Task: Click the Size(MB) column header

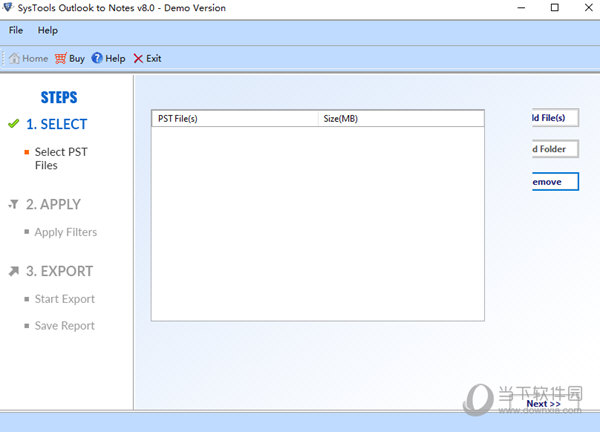Action: pyautogui.click(x=401, y=119)
